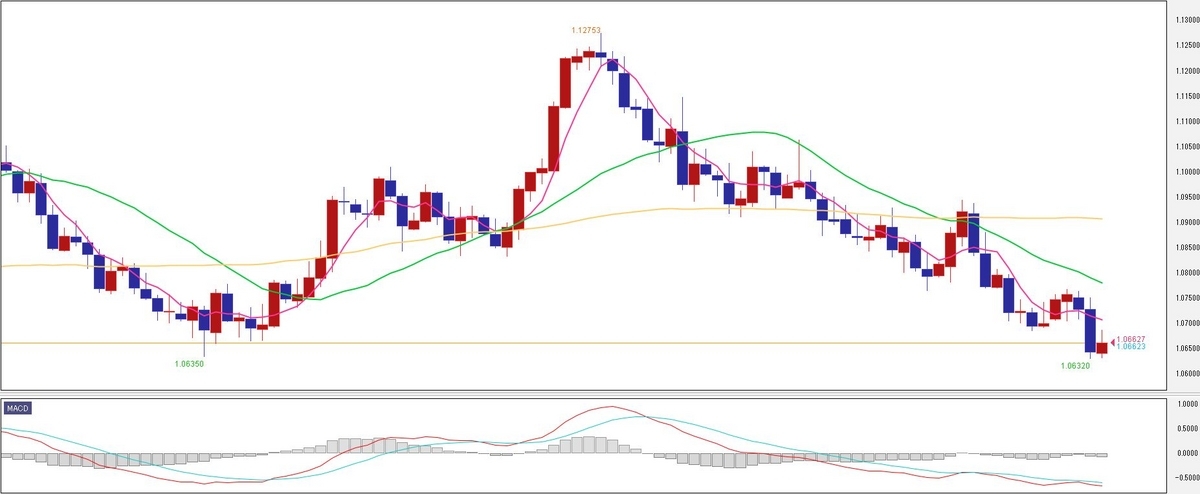Click the 1.0000 MACD axis label

(x=1189, y=405)
